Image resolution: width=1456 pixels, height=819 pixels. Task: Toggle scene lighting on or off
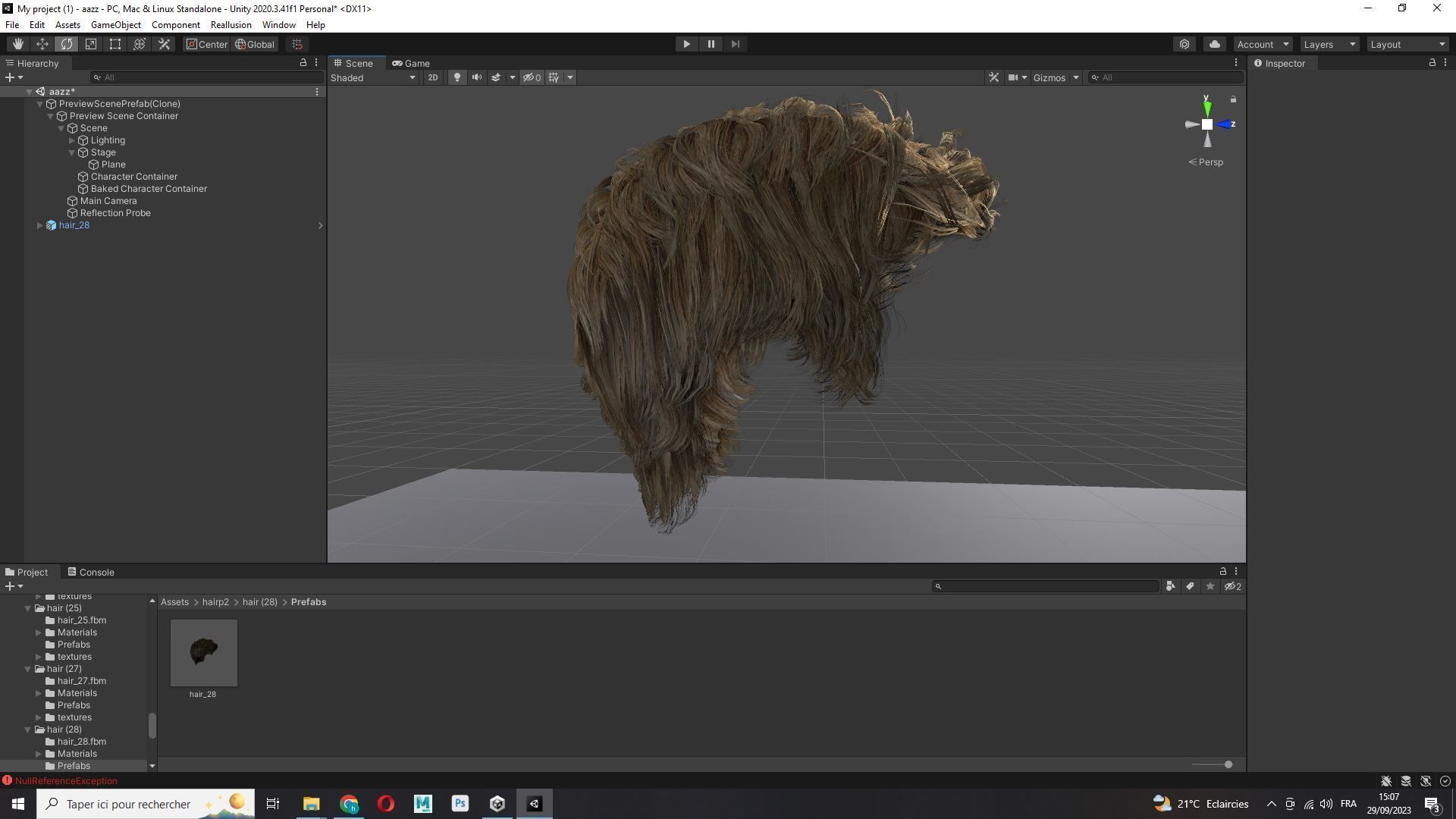point(457,77)
